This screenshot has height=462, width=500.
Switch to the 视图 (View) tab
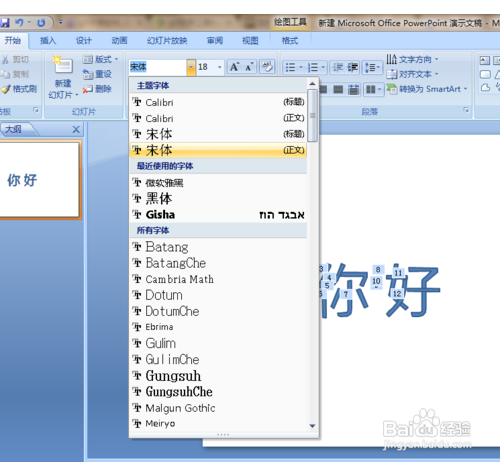click(250, 41)
